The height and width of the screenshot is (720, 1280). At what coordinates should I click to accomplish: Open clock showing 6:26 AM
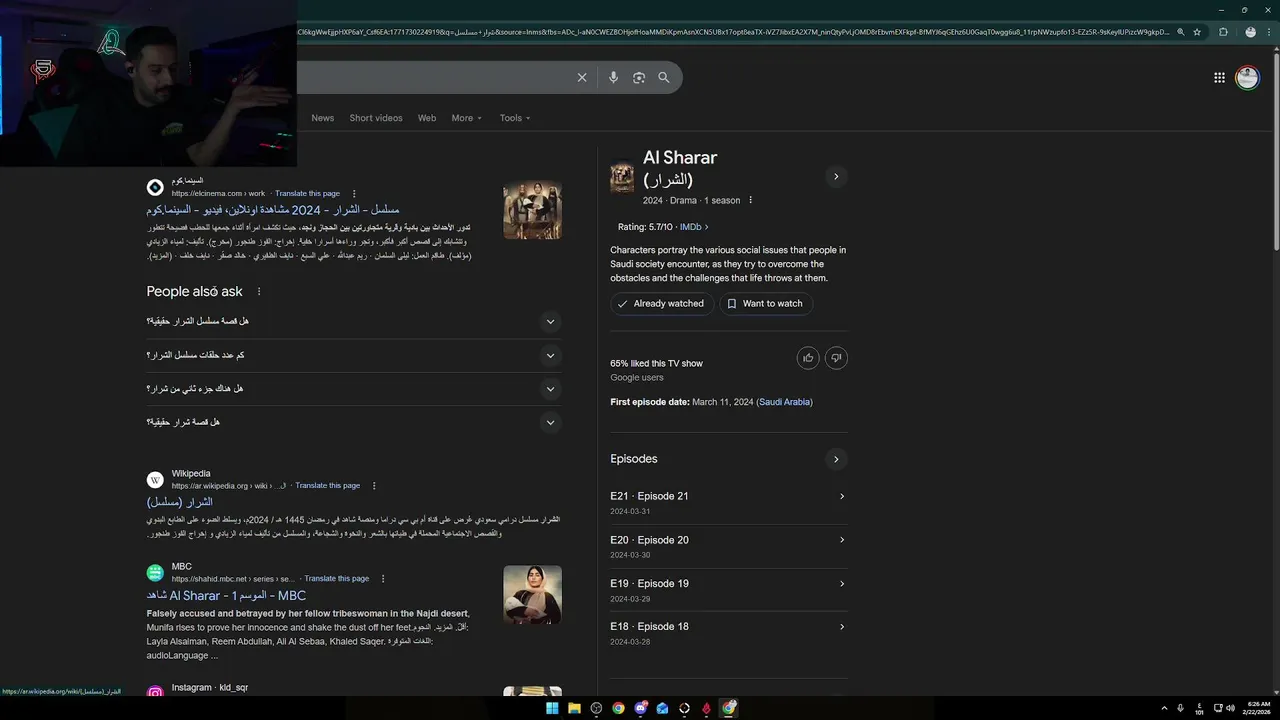coord(1258,708)
